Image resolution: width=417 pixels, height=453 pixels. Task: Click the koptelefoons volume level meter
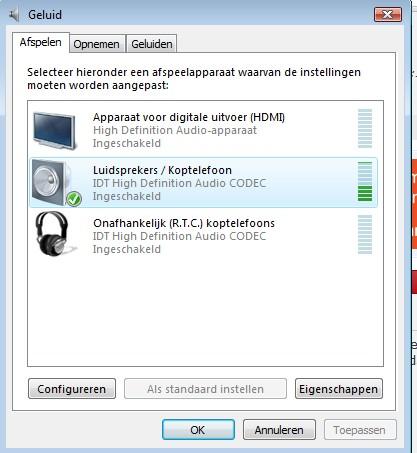tap(365, 235)
